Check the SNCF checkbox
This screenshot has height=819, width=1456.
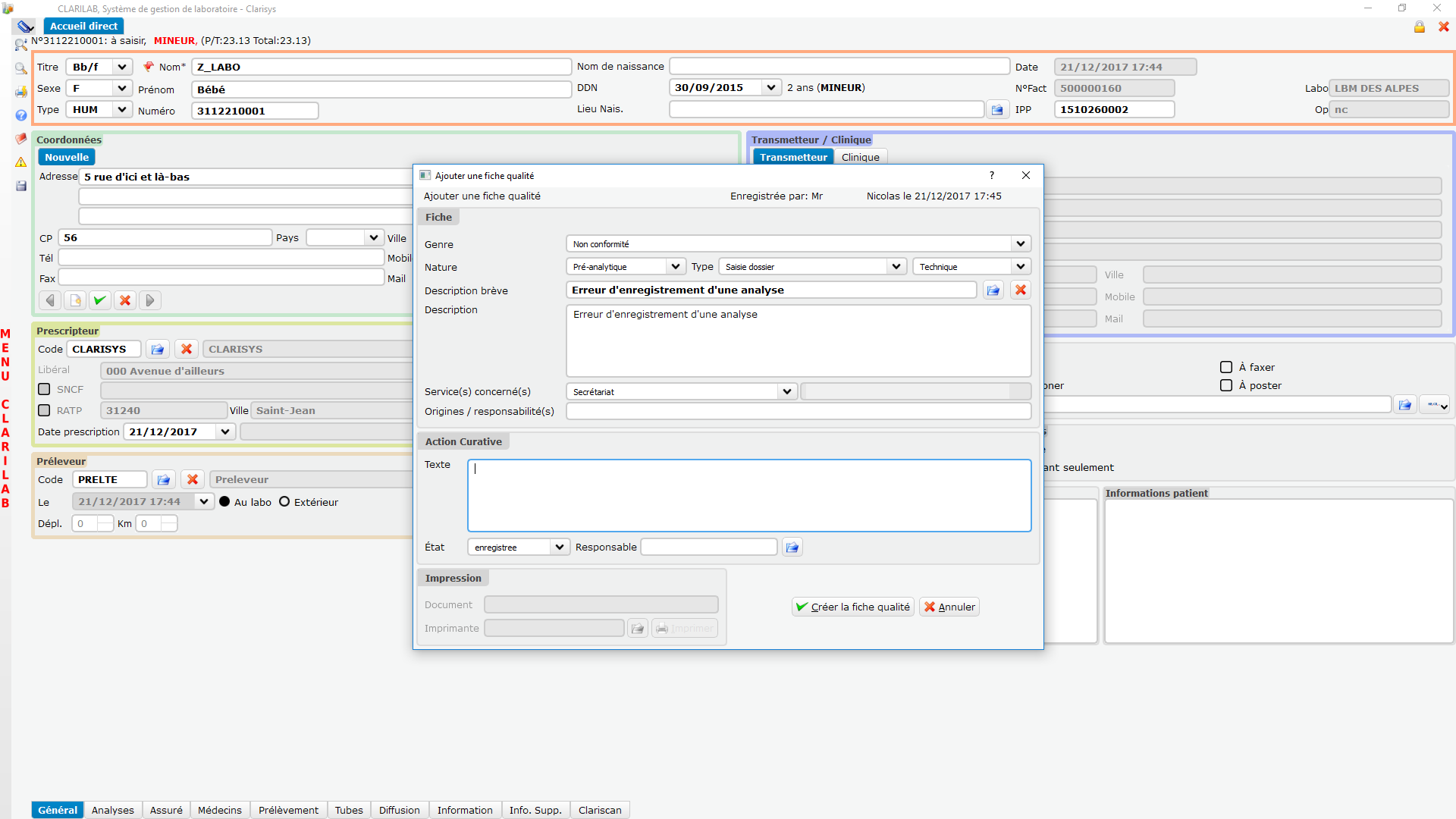(44, 390)
